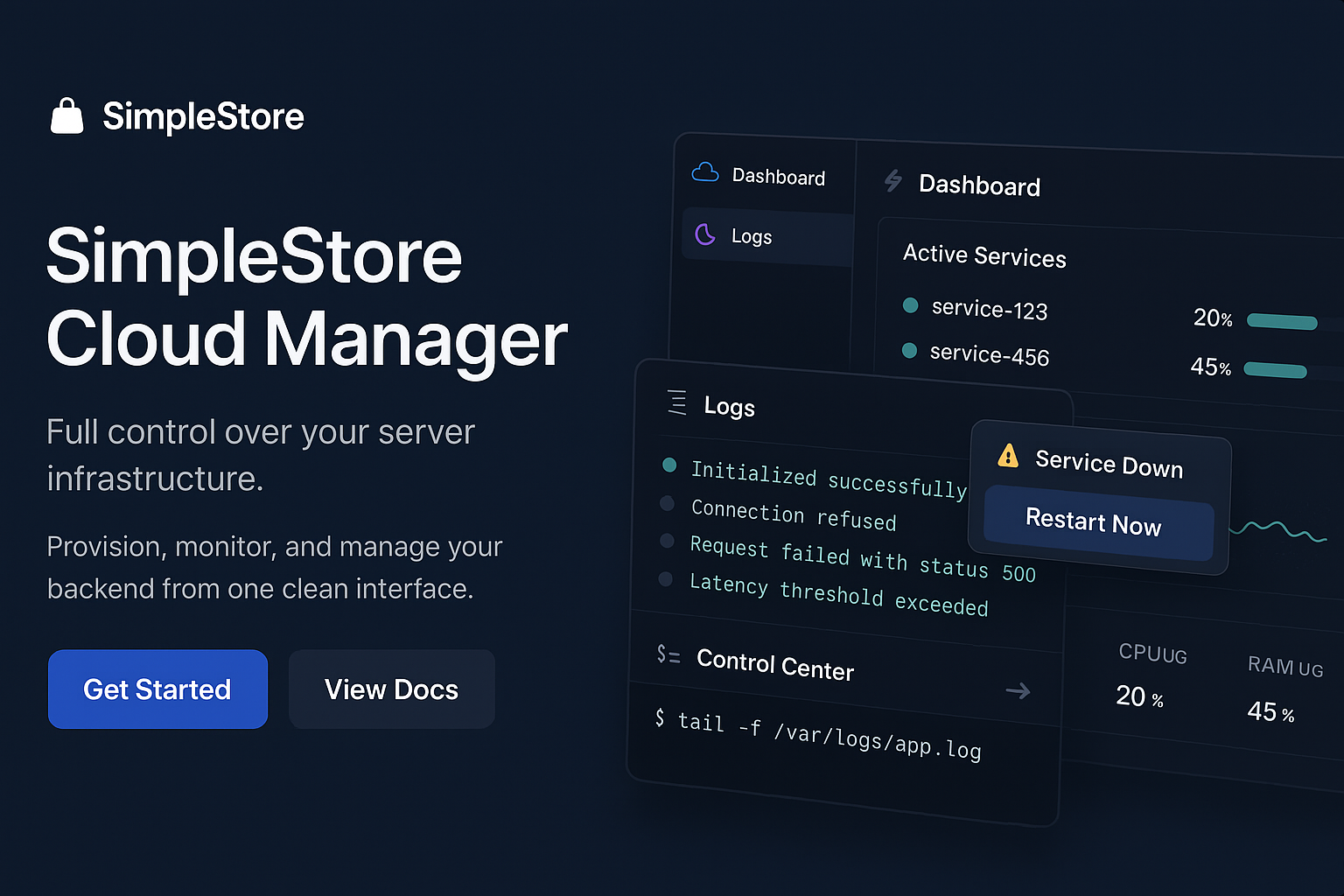This screenshot has height=896, width=1344.
Task: Click the green status dot for service-456
Action: pyautogui.click(x=909, y=351)
